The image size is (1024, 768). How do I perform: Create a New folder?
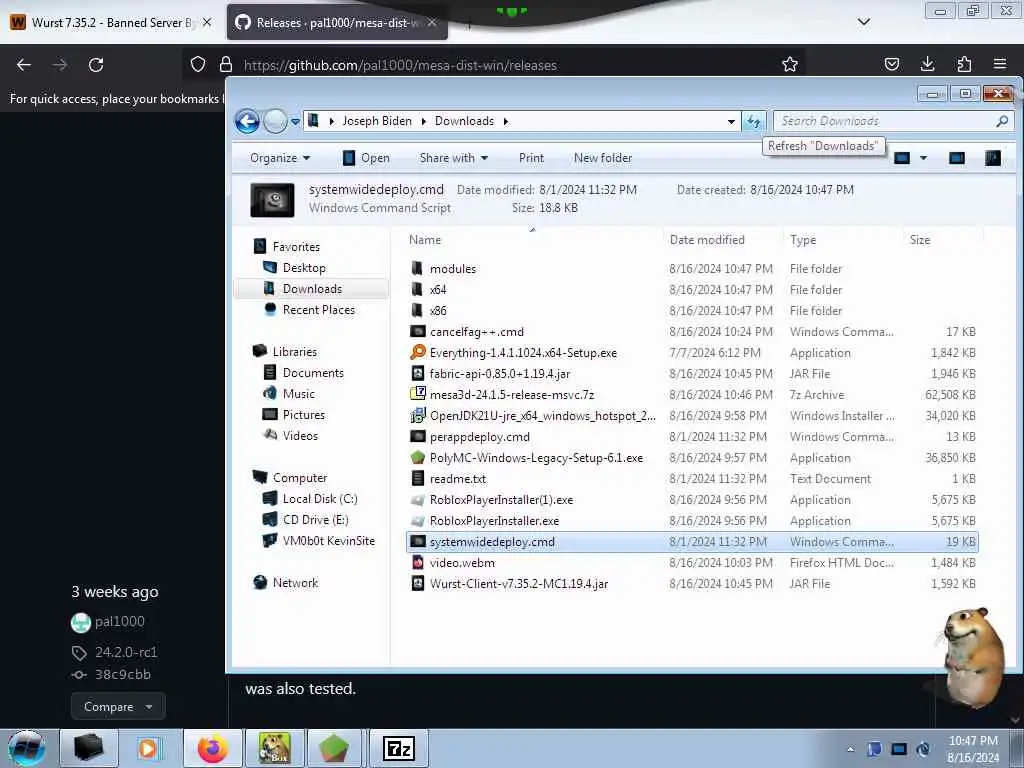click(x=603, y=158)
